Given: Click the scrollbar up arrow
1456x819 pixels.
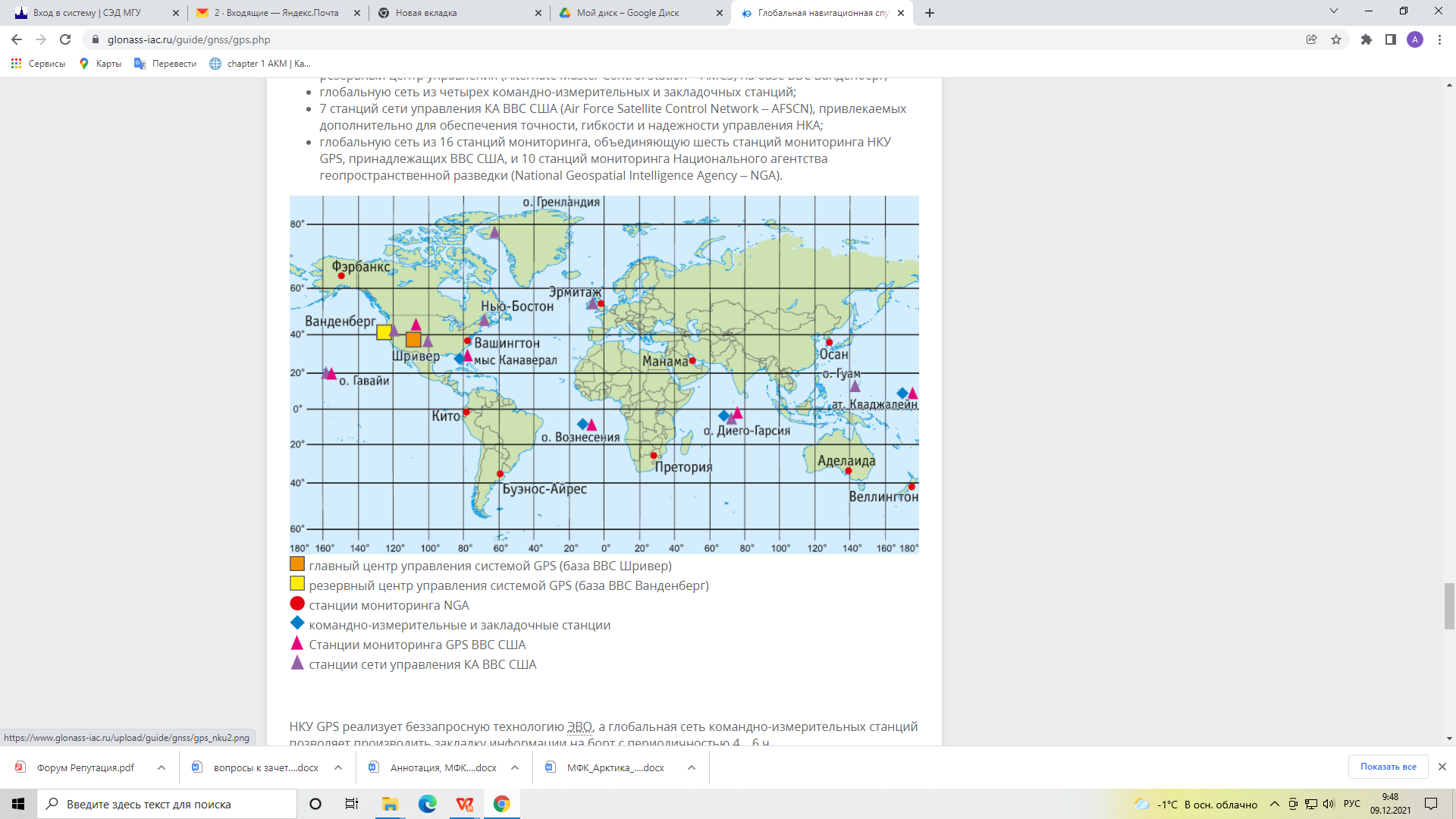Looking at the screenshot, I should 1449,85.
